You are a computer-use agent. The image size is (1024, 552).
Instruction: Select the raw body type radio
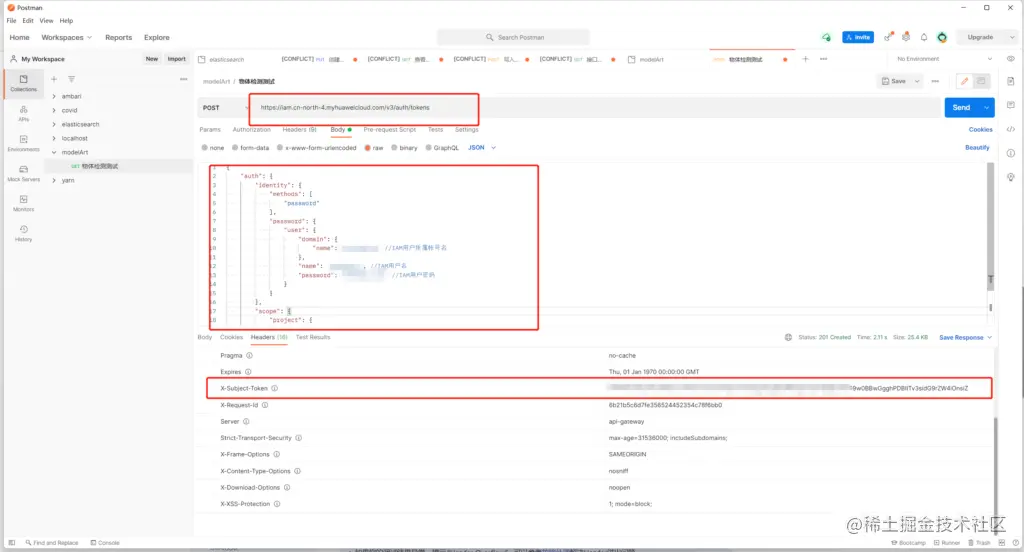(x=368, y=148)
